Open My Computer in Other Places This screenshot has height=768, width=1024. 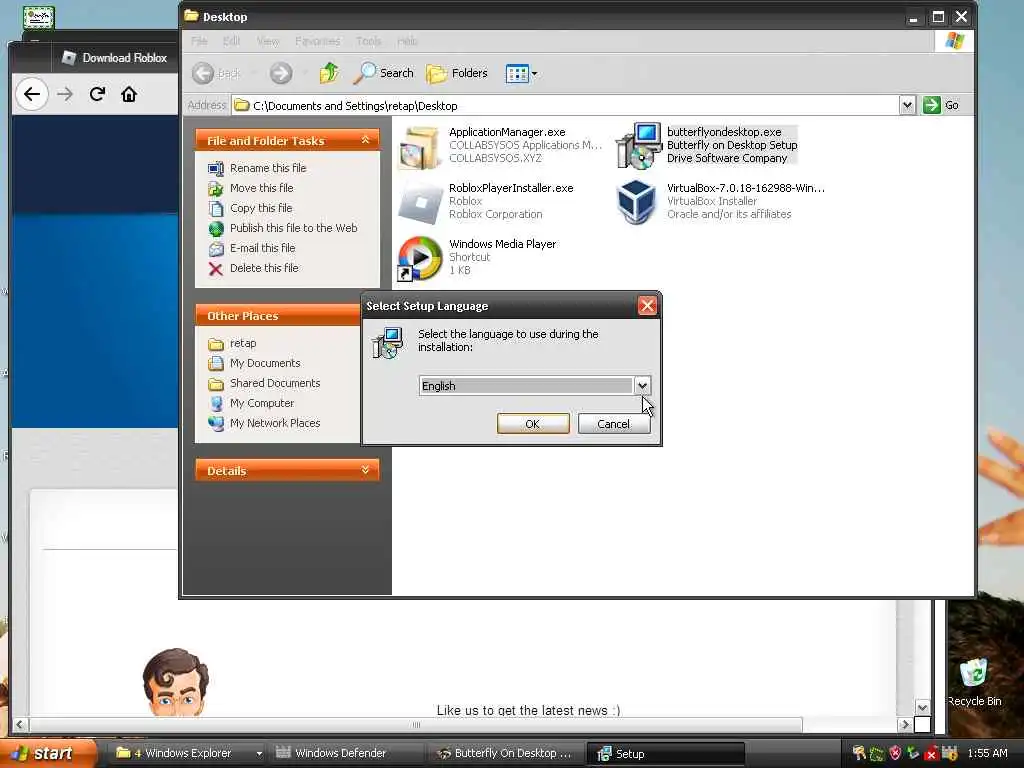pyautogui.click(x=262, y=404)
